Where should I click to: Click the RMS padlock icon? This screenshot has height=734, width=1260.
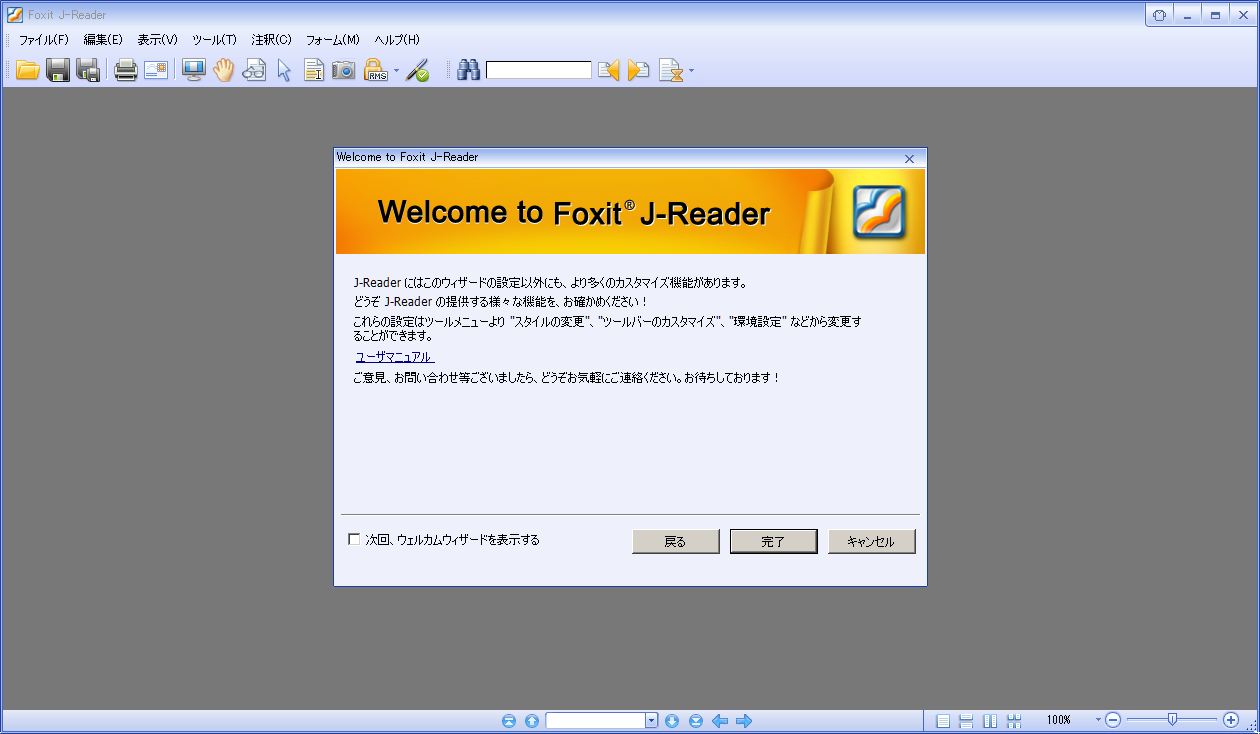[375, 70]
